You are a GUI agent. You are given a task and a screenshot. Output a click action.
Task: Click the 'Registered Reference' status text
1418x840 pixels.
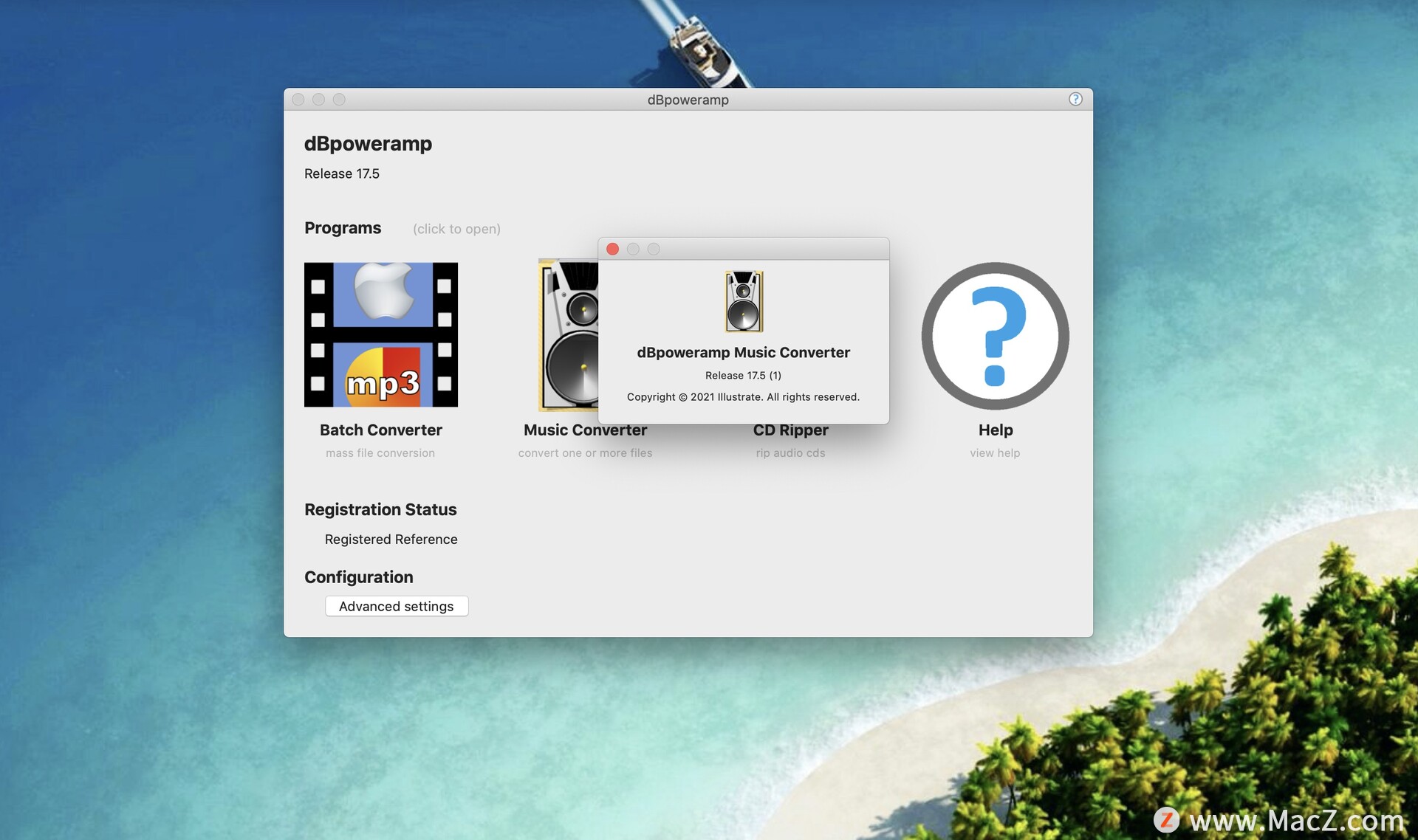click(x=391, y=540)
